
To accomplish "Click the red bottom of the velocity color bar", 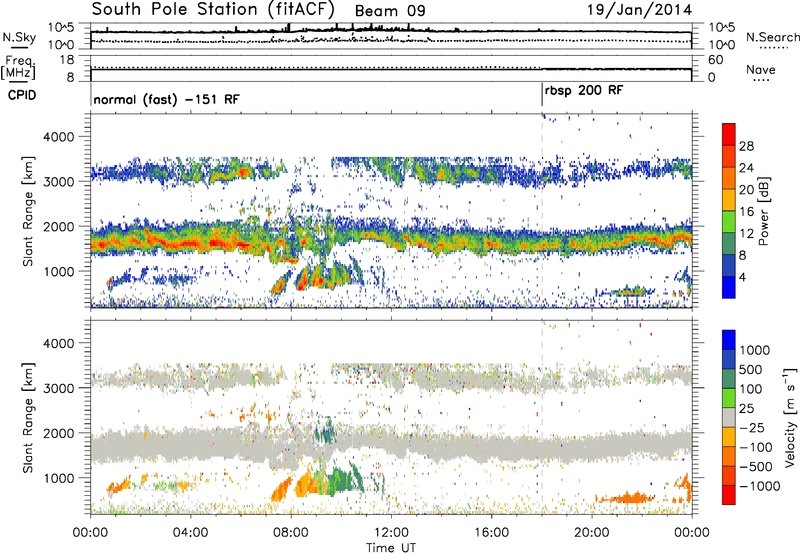I will [x=729, y=495].
